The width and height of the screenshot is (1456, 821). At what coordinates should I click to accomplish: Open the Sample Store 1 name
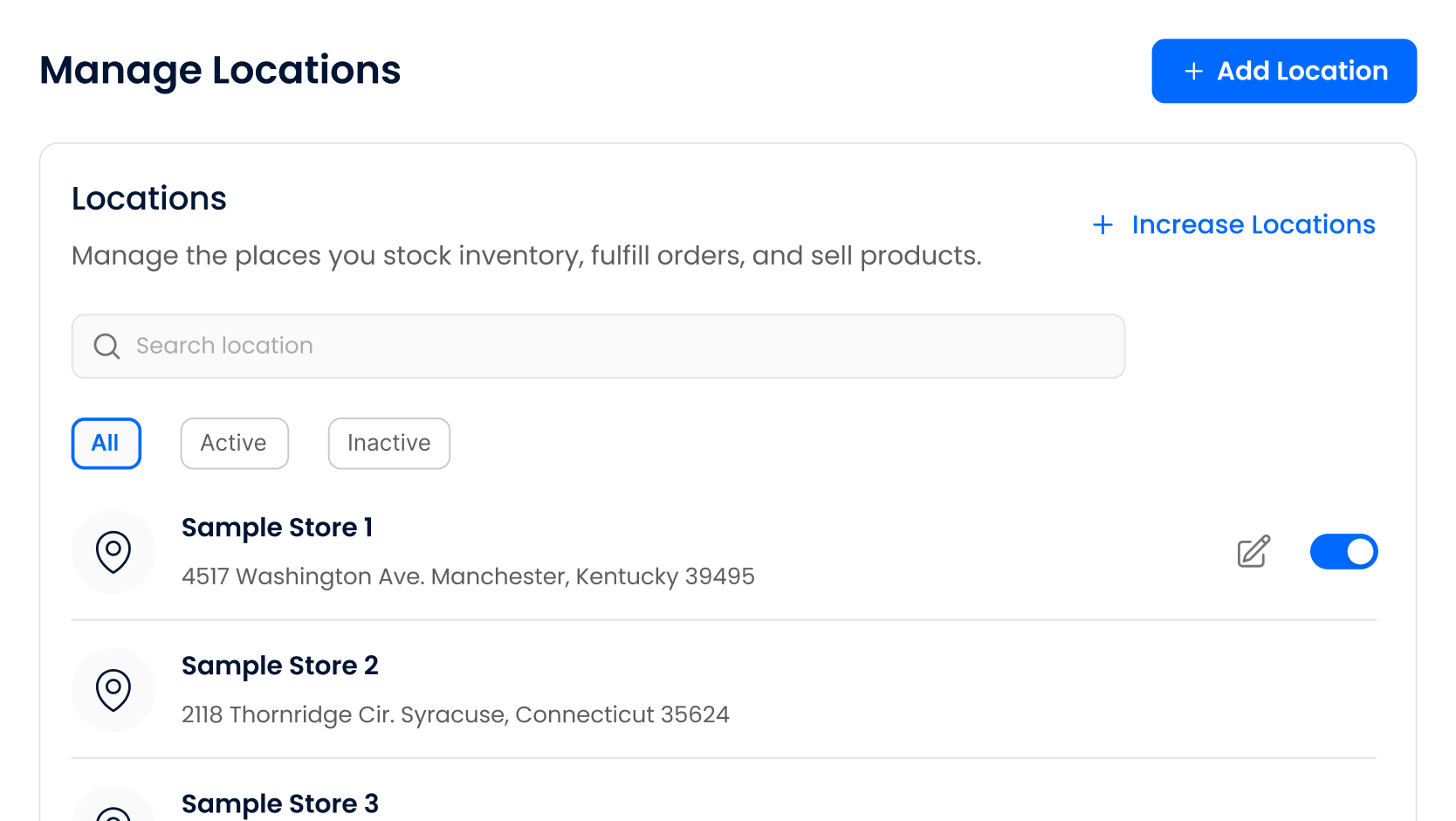click(x=278, y=528)
